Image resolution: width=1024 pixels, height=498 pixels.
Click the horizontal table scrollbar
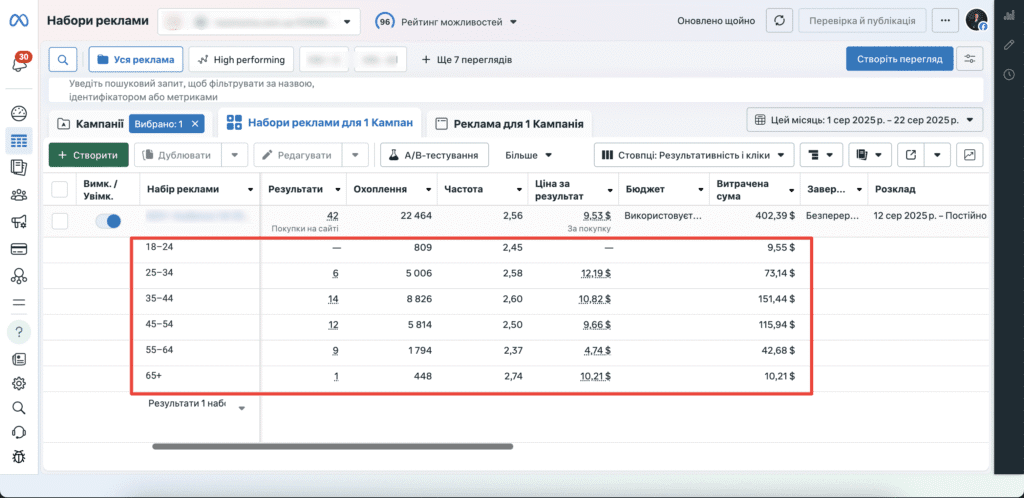333,447
